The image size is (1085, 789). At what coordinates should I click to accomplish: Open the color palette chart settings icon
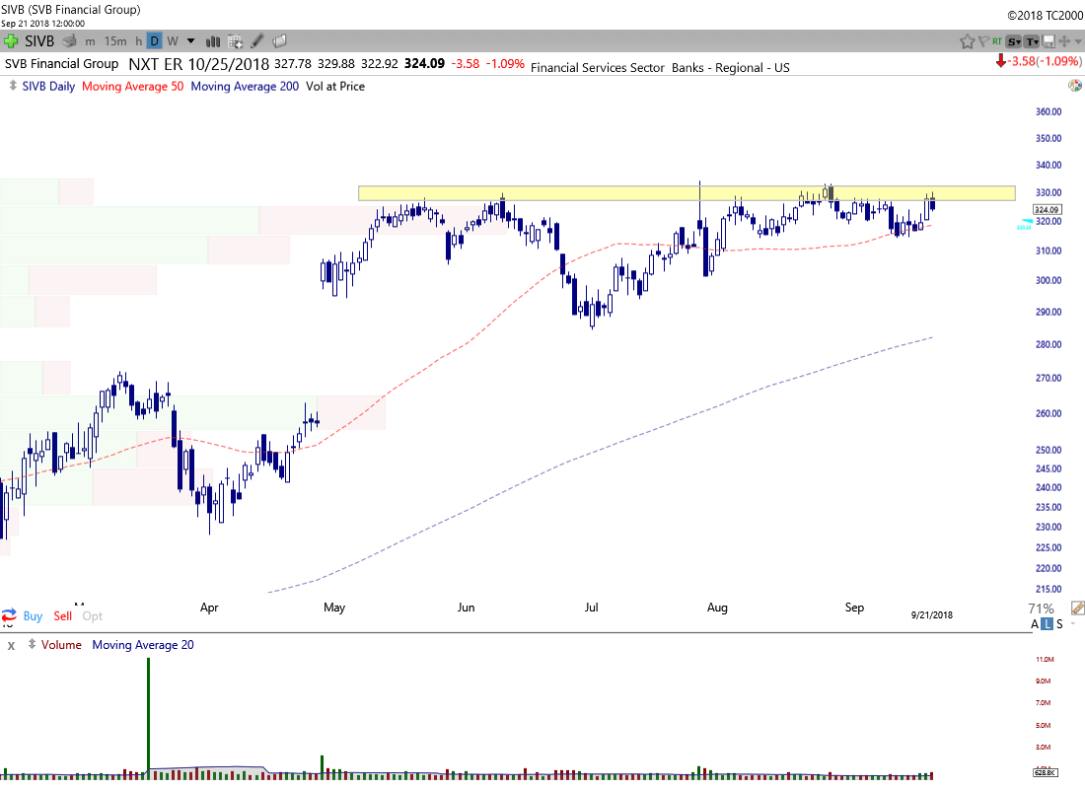70,41
